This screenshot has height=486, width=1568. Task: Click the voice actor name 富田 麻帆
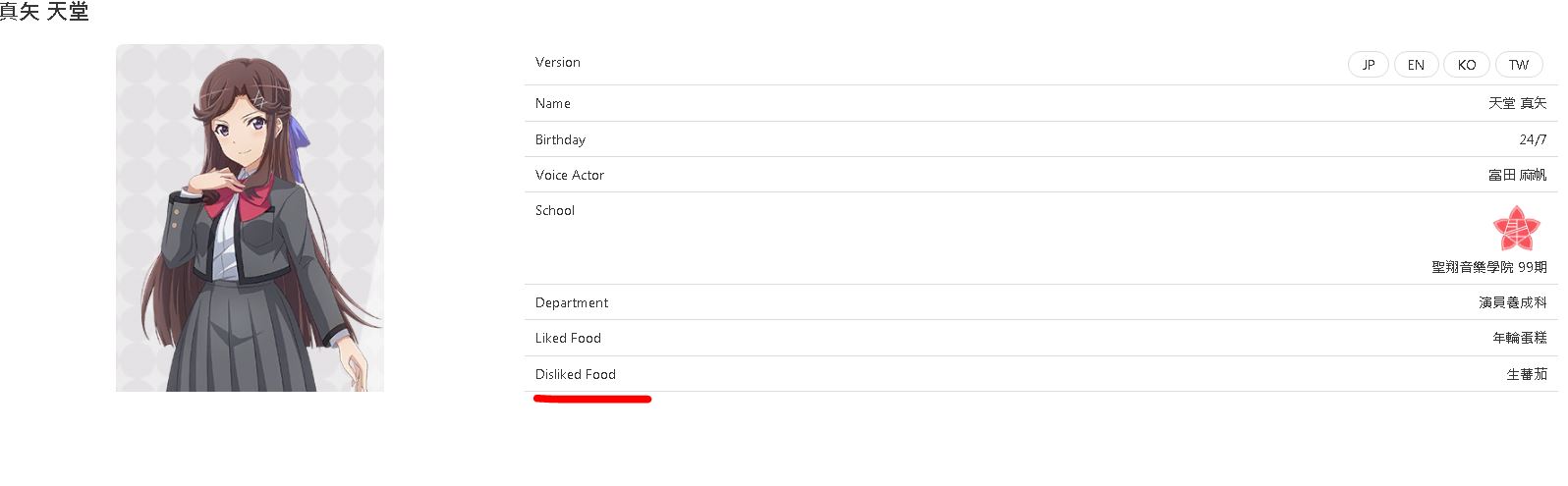(x=1517, y=175)
